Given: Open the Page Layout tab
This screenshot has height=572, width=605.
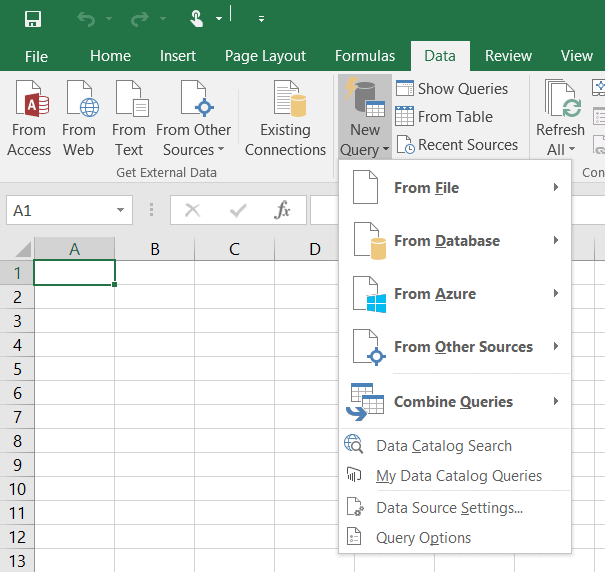Looking at the screenshot, I should click(x=265, y=56).
